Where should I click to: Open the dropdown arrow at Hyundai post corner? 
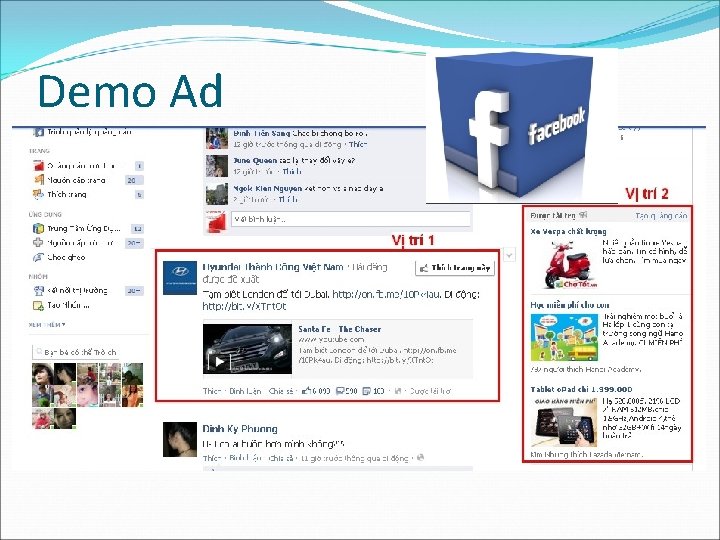(509, 254)
